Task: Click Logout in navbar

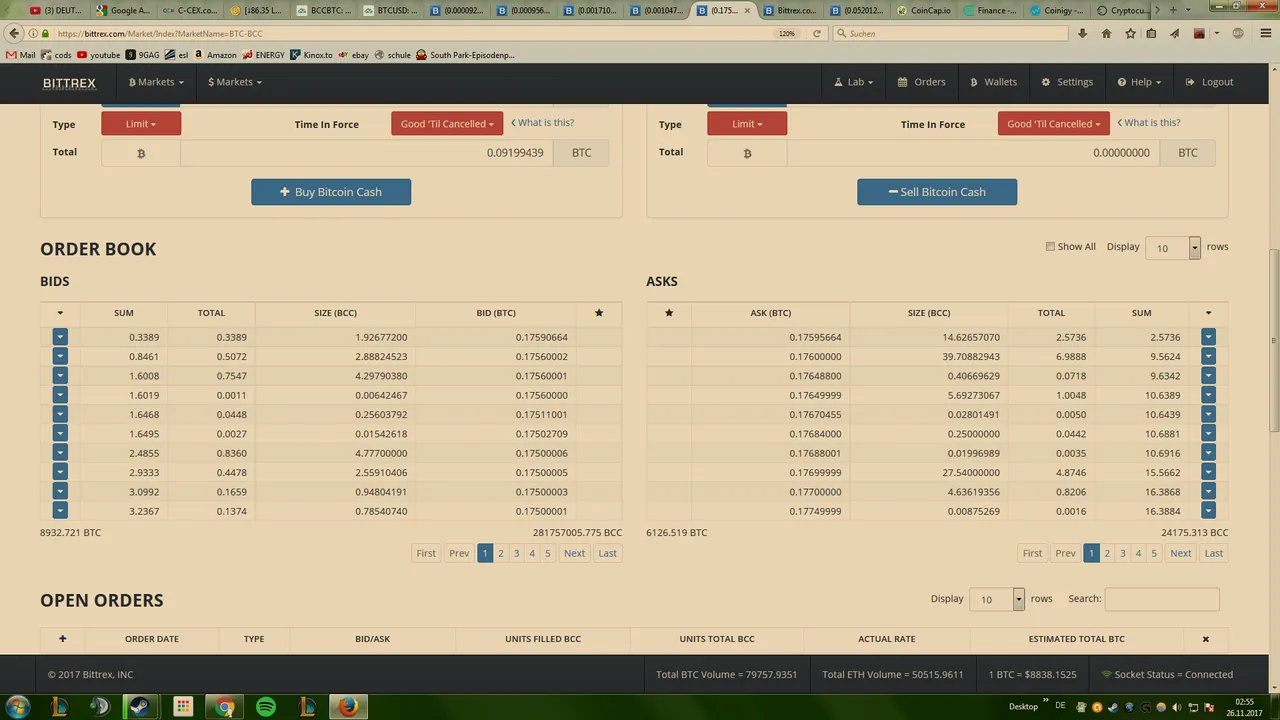Action: coord(1209,82)
